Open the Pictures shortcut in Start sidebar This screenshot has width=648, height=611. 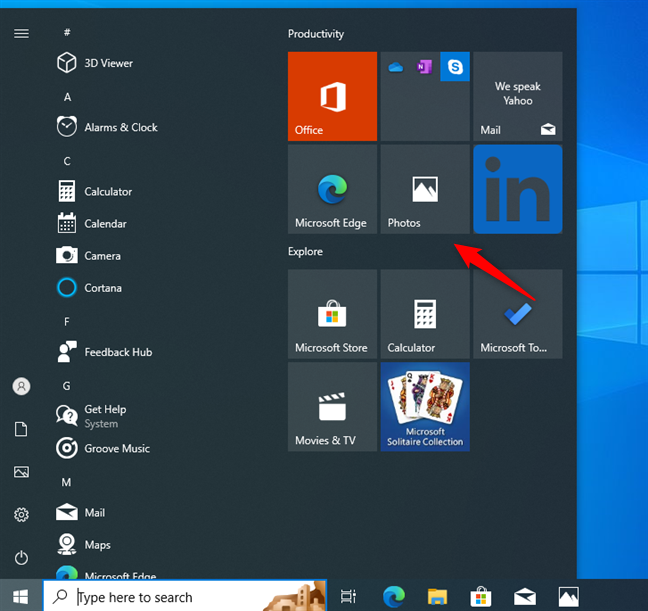tap(21, 472)
